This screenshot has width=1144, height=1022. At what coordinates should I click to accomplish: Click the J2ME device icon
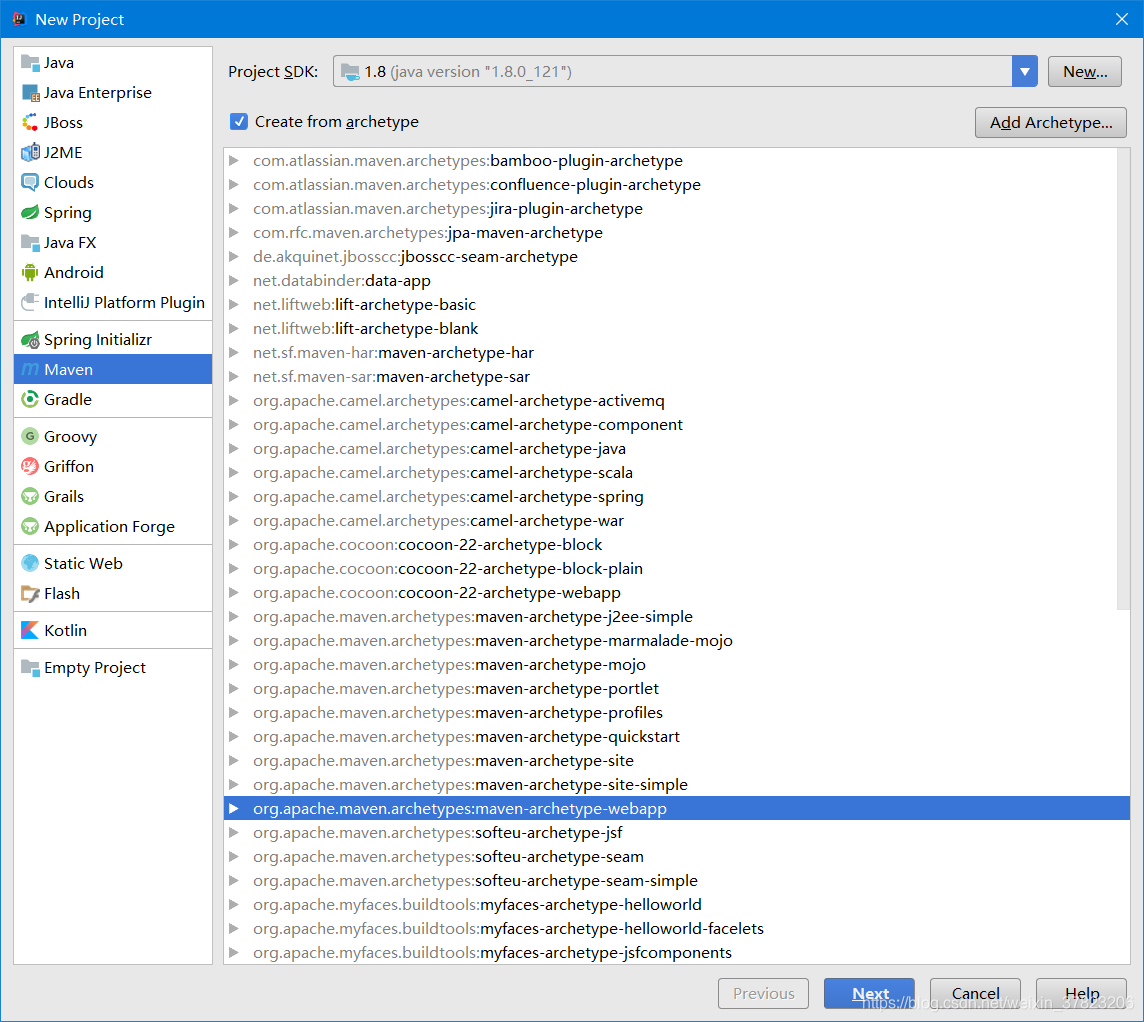point(30,152)
